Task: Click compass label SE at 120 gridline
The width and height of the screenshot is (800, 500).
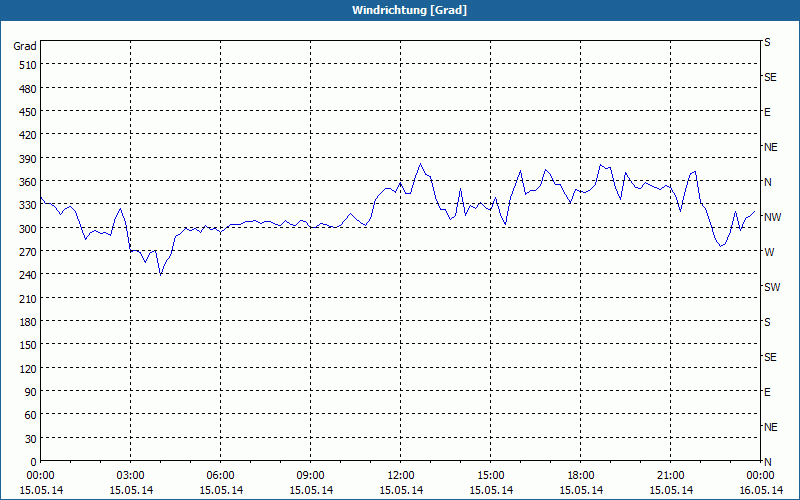Action: 770,358
